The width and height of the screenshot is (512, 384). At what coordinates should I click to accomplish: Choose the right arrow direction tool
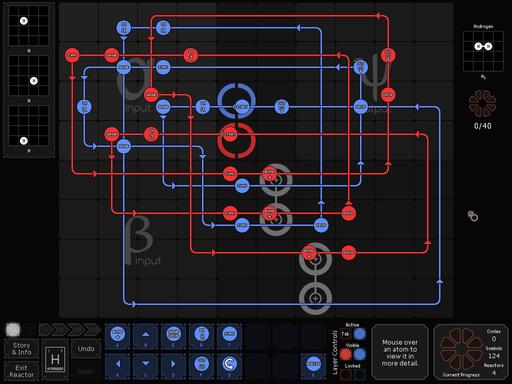tap(173, 364)
